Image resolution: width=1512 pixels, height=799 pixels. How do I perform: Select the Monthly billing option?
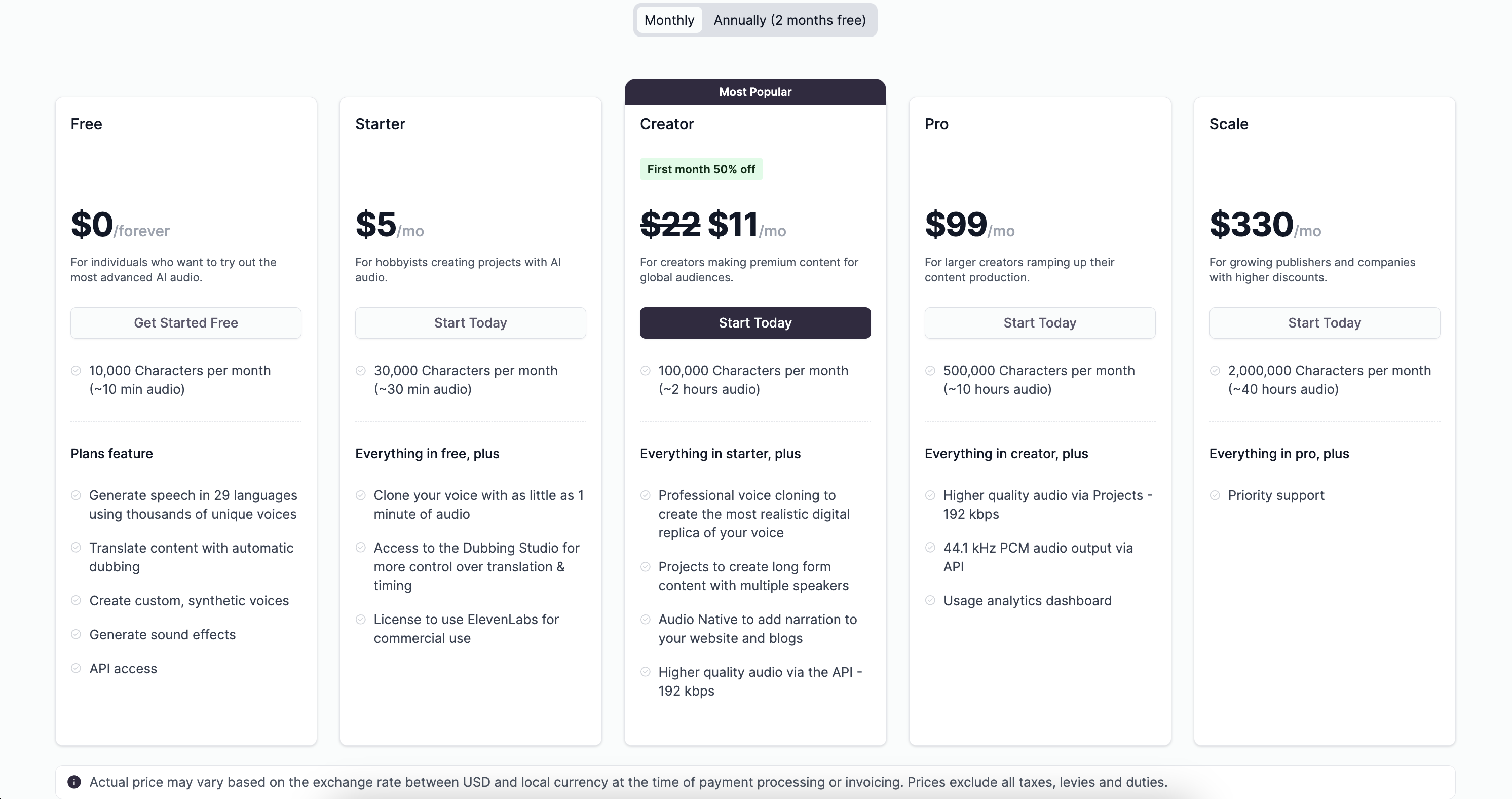668,19
